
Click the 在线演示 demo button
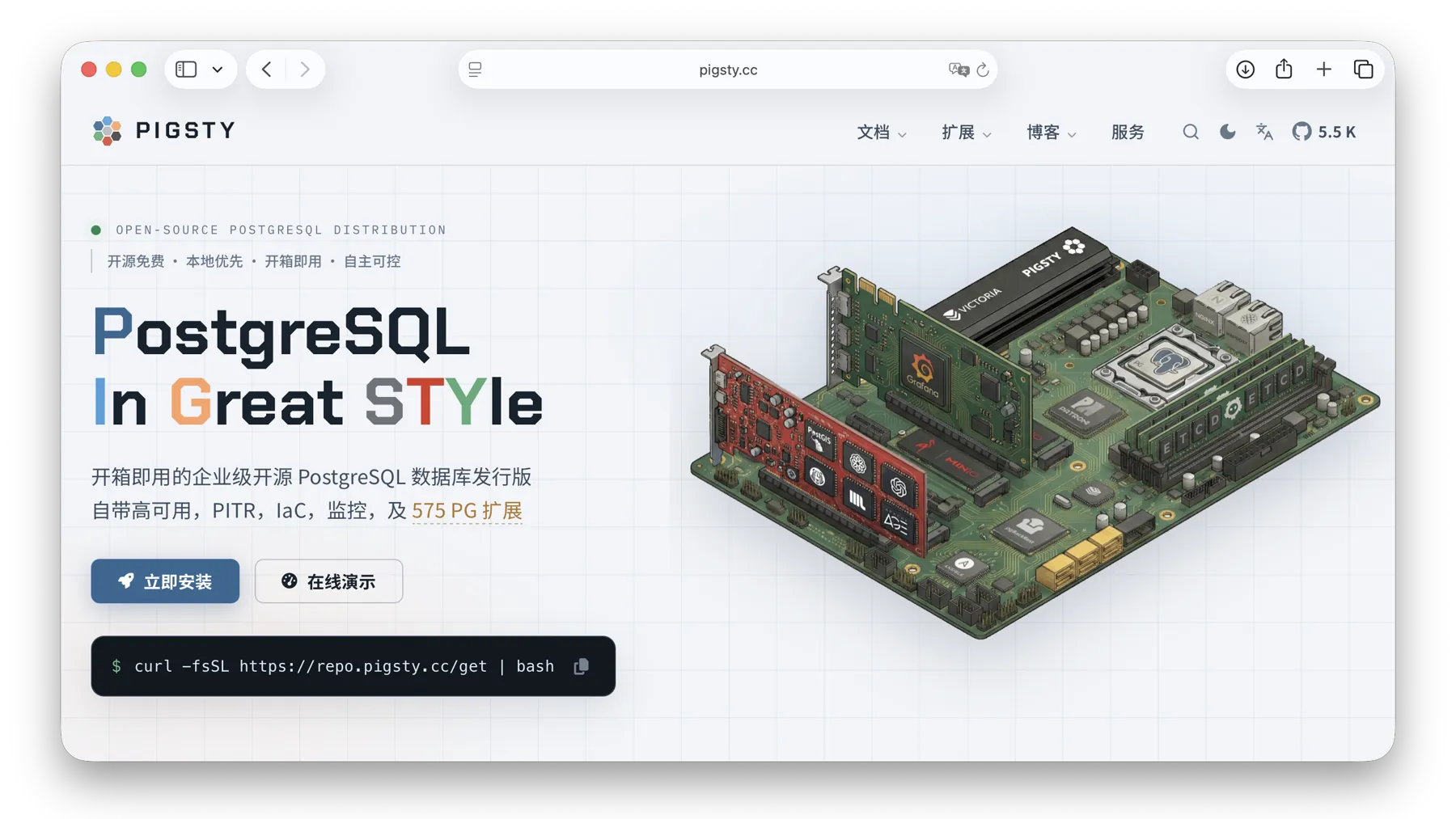pyautogui.click(x=328, y=581)
